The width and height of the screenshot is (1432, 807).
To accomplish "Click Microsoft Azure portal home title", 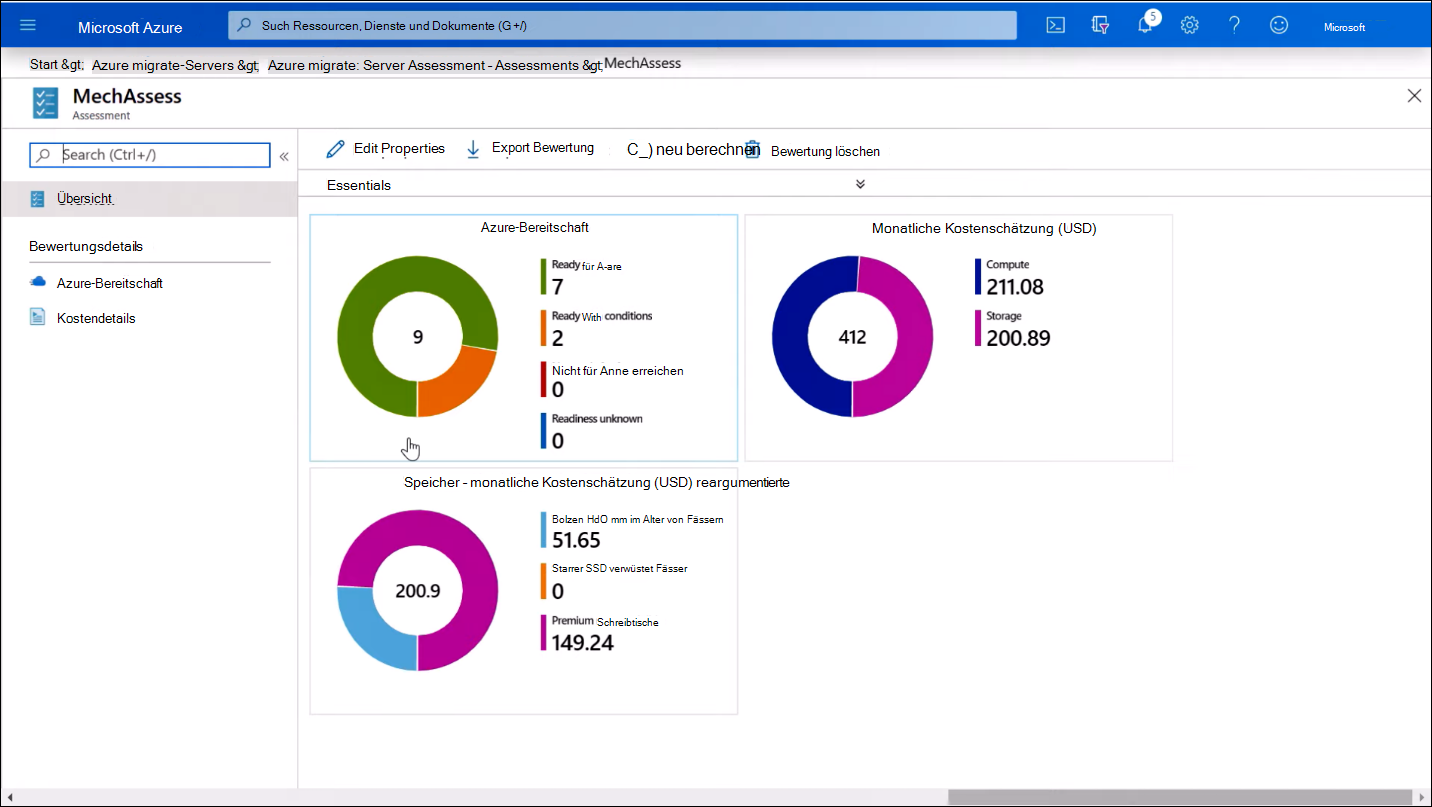I will [x=130, y=27].
